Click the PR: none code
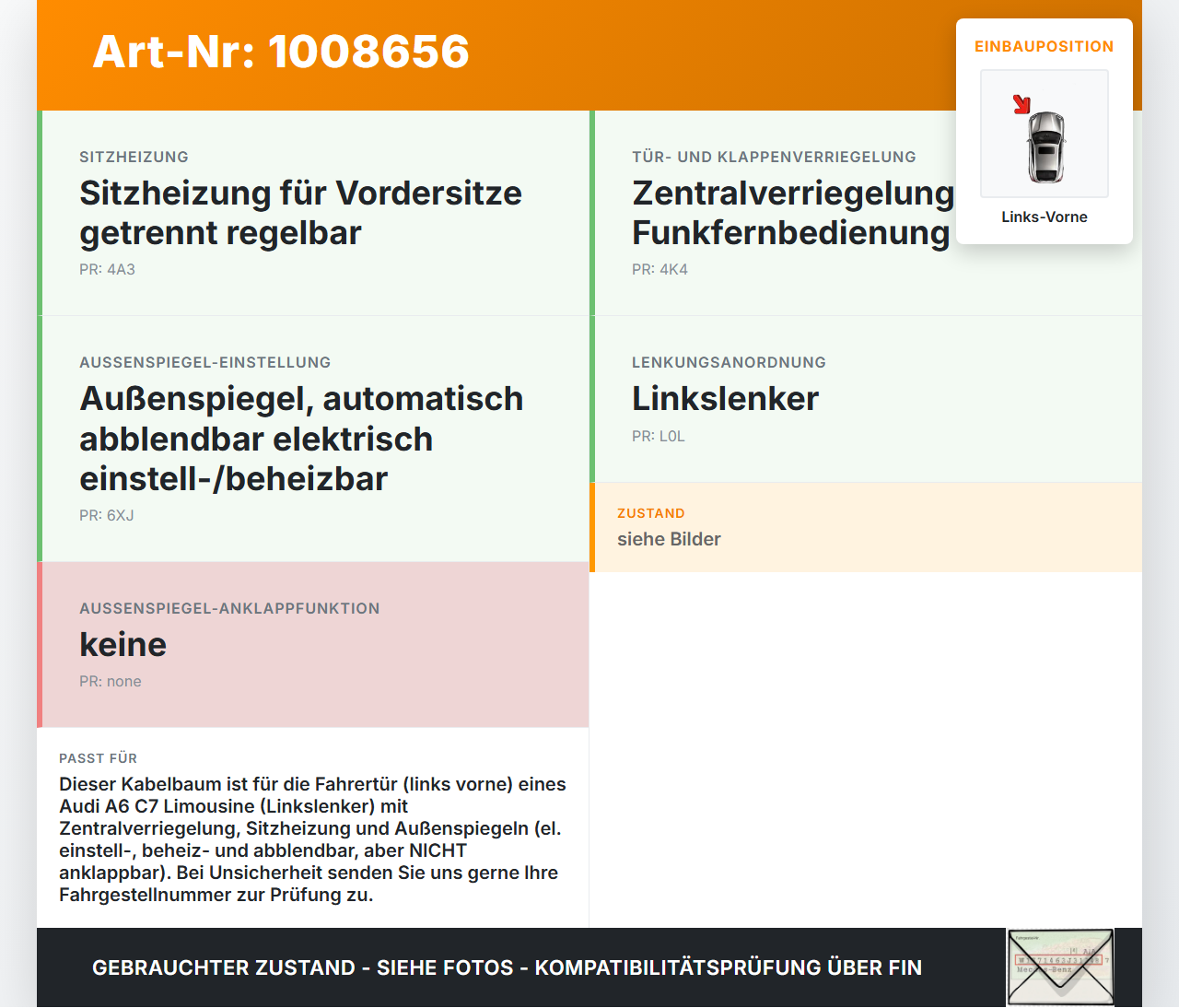This screenshot has width=1179, height=1008. click(x=111, y=681)
